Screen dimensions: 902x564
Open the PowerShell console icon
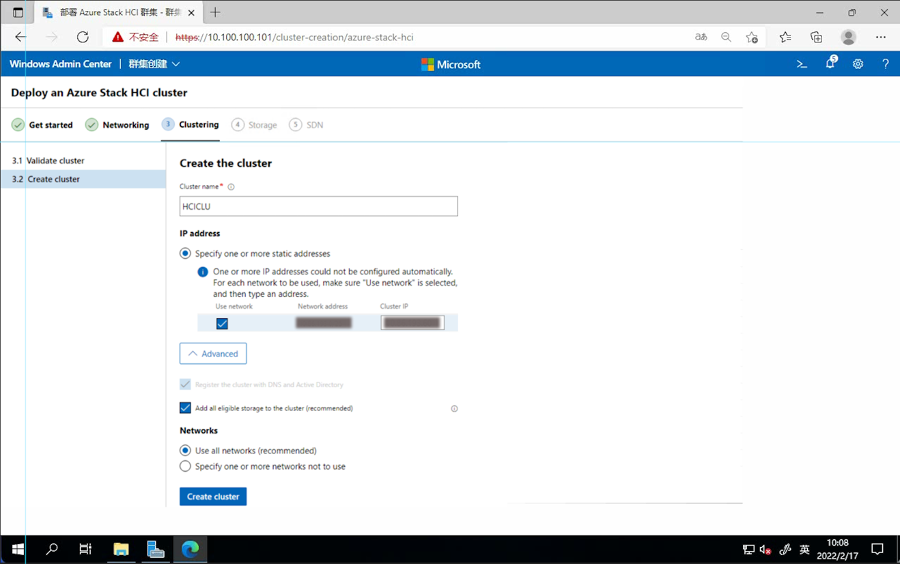[x=801, y=64]
